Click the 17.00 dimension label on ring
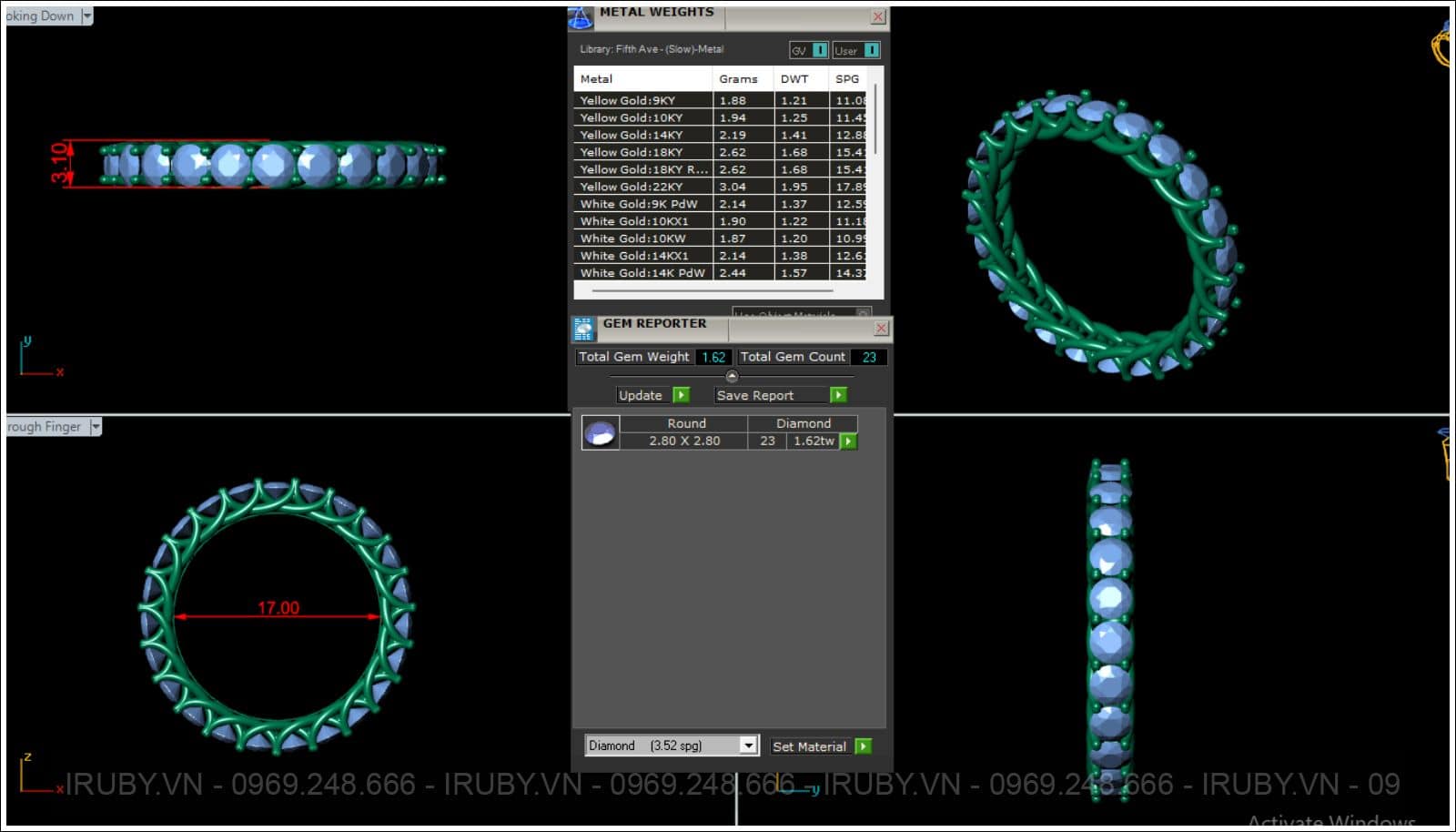The height and width of the screenshot is (832, 1456). [x=278, y=607]
